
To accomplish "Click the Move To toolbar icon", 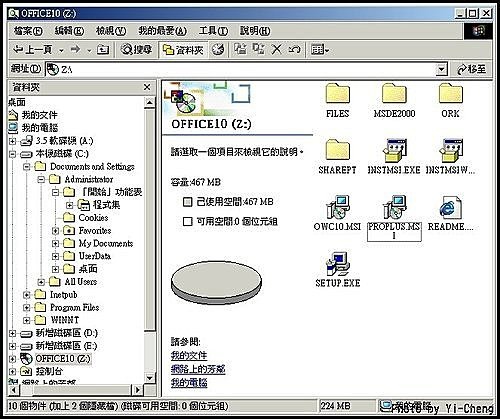I will pyautogui.click(x=240, y=49).
